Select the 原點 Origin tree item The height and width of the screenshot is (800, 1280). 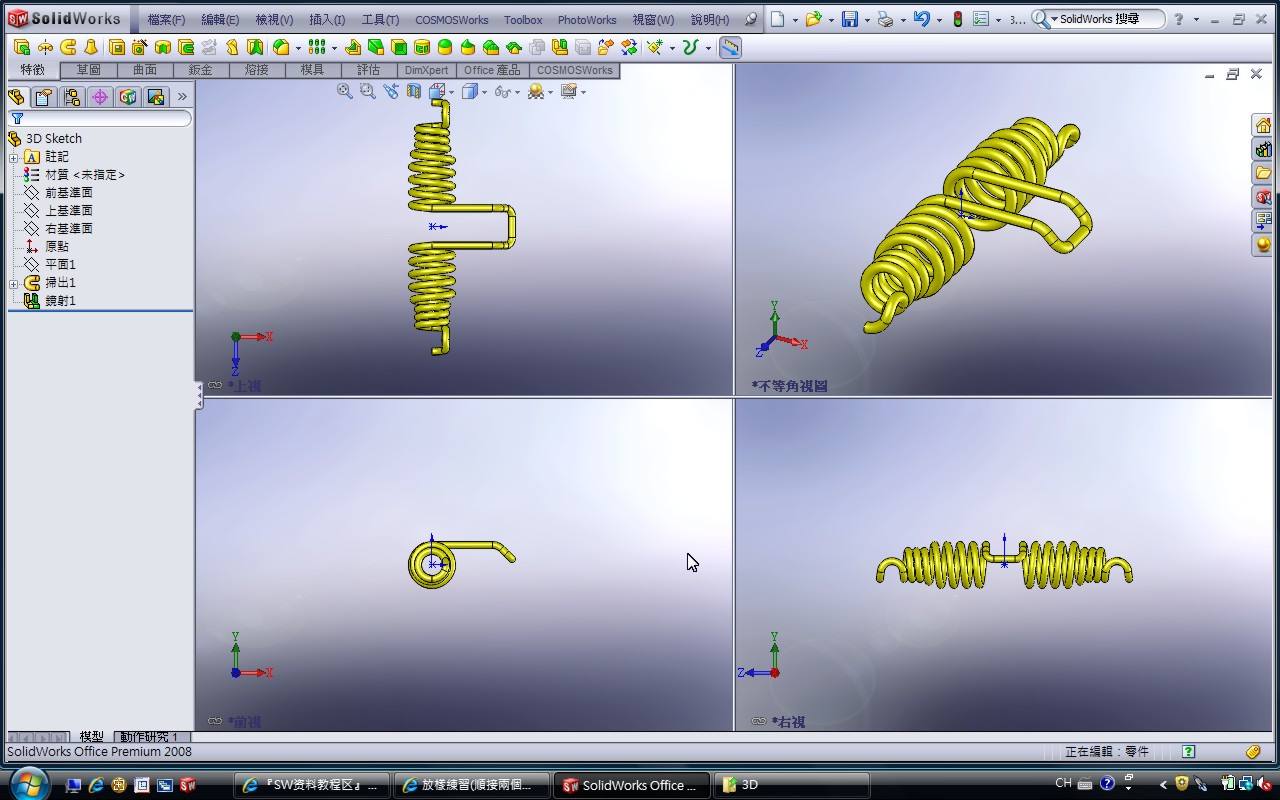tap(57, 247)
